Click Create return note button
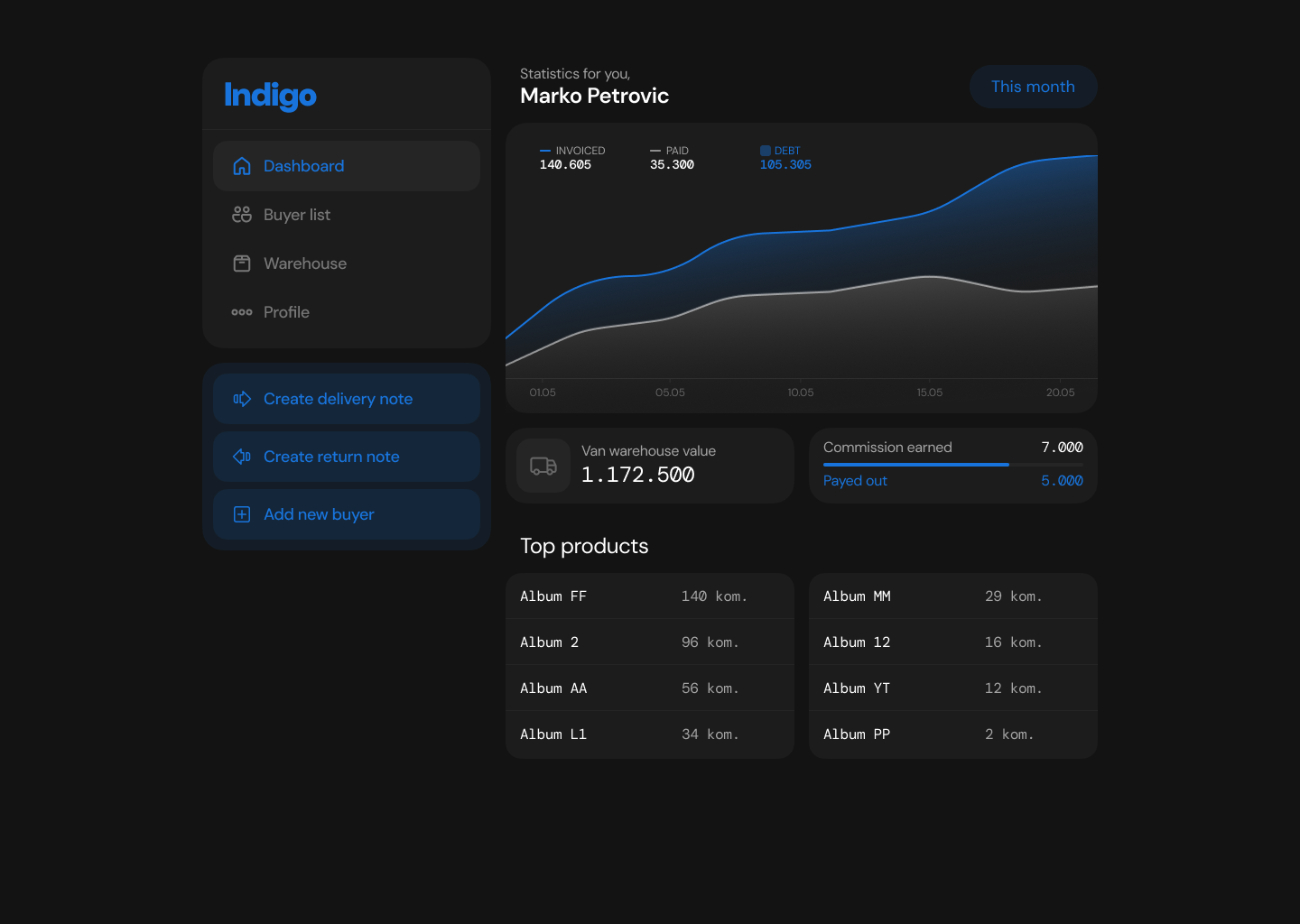 point(347,457)
